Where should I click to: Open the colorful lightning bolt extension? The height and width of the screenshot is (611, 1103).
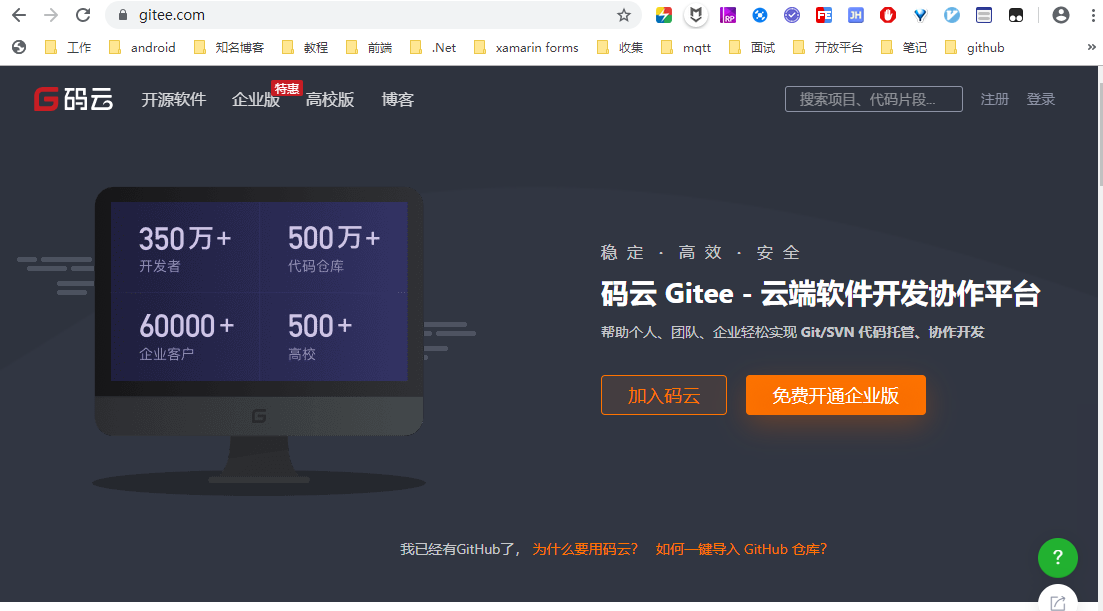(x=663, y=15)
